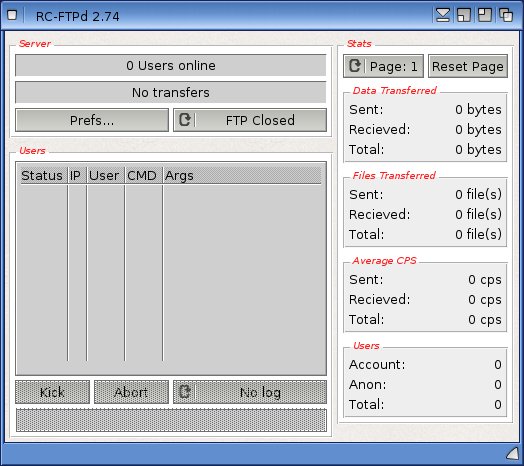The image size is (524, 466).
Task: Click the window depth gadget
Action: pos(506,15)
